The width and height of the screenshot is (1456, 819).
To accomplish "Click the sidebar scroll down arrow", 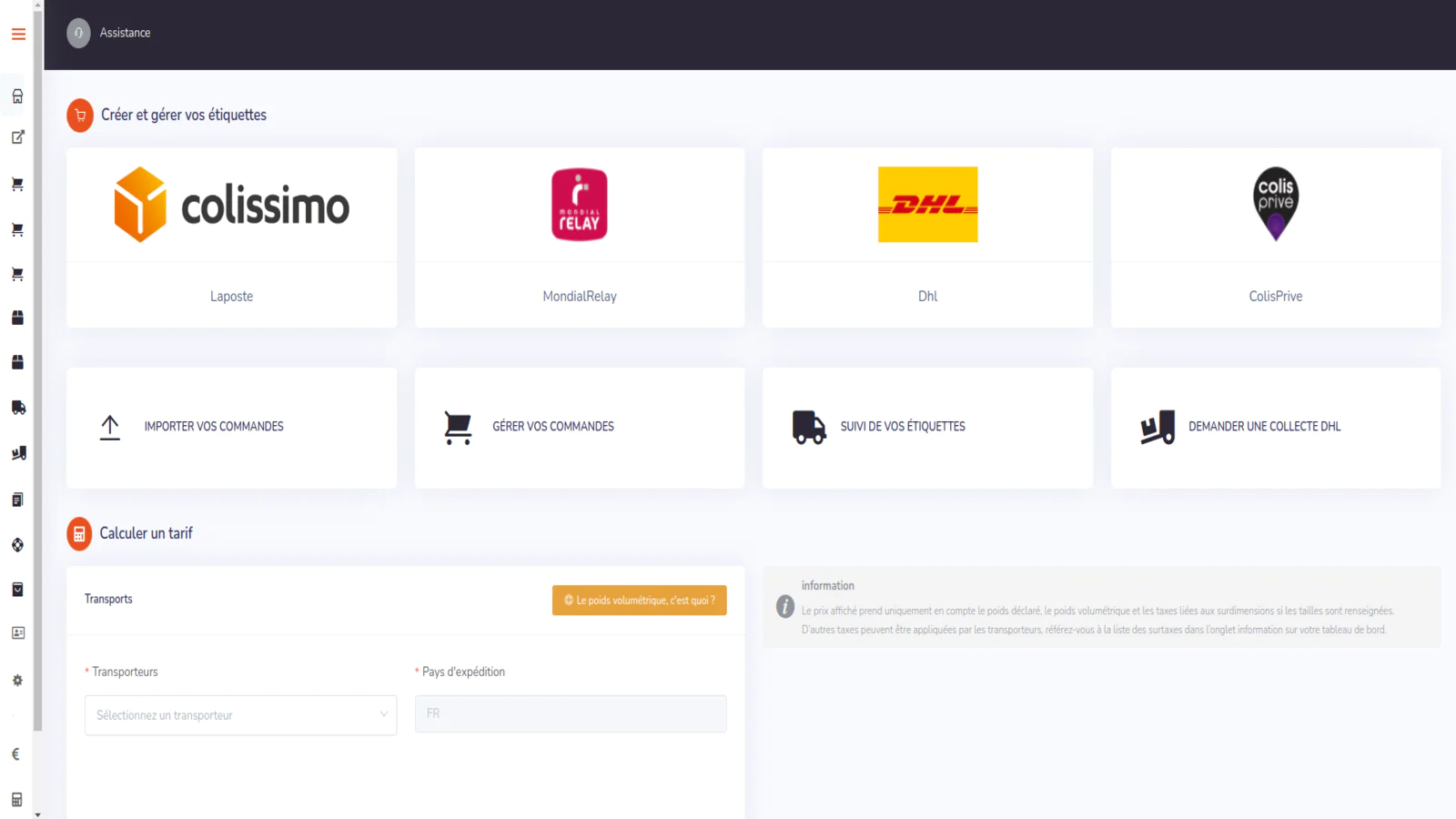I will [x=37, y=814].
